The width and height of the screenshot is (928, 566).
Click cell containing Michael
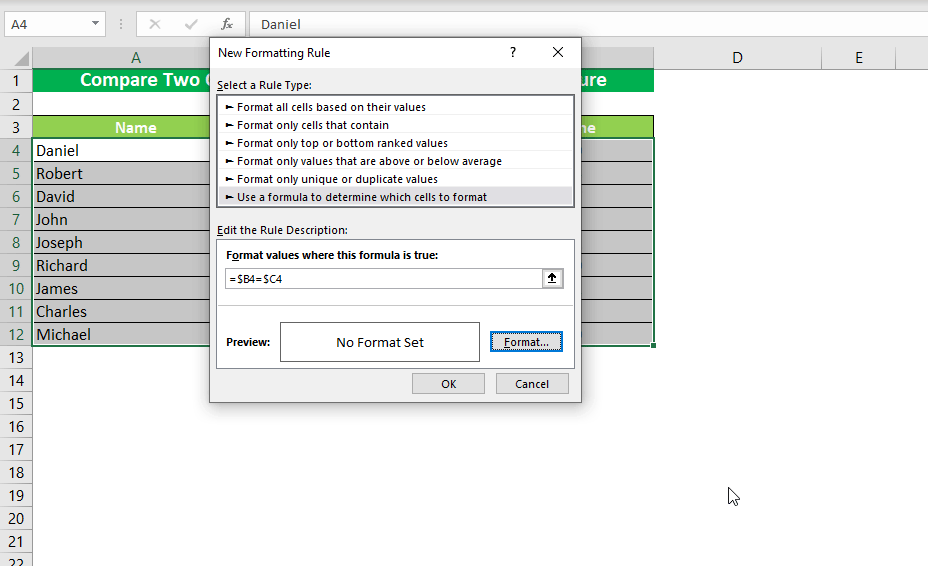click(x=121, y=335)
